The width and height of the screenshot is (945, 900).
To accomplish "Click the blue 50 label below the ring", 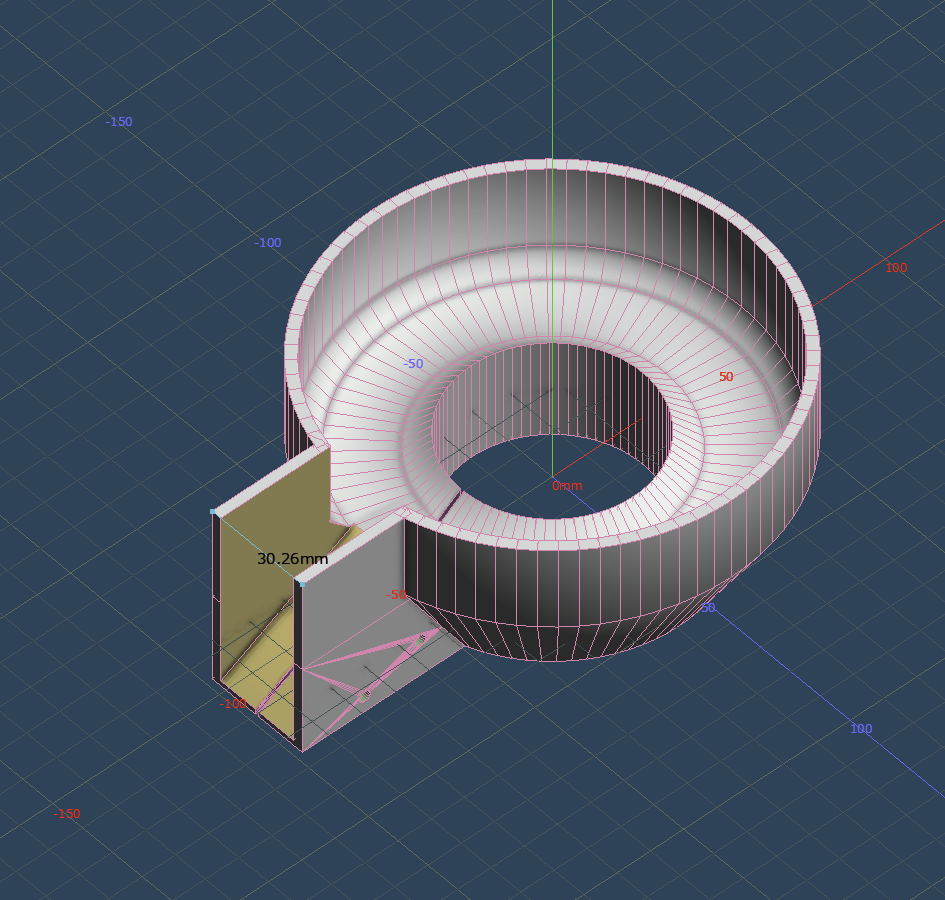I will [708, 608].
